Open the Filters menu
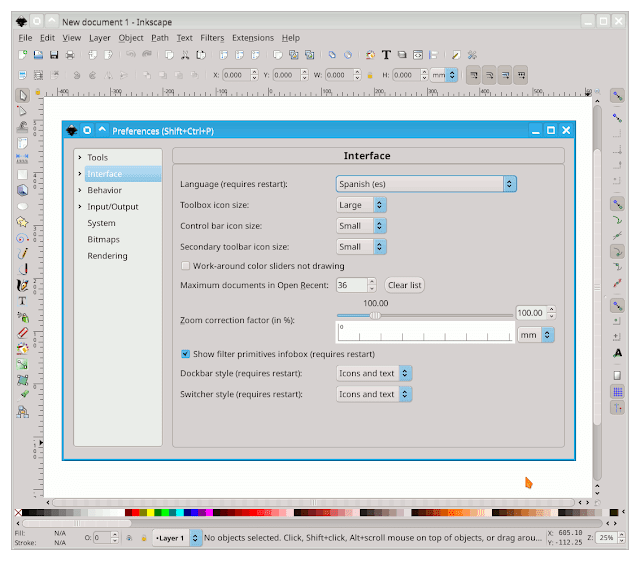The height and width of the screenshot is (561, 640). (212, 38)
